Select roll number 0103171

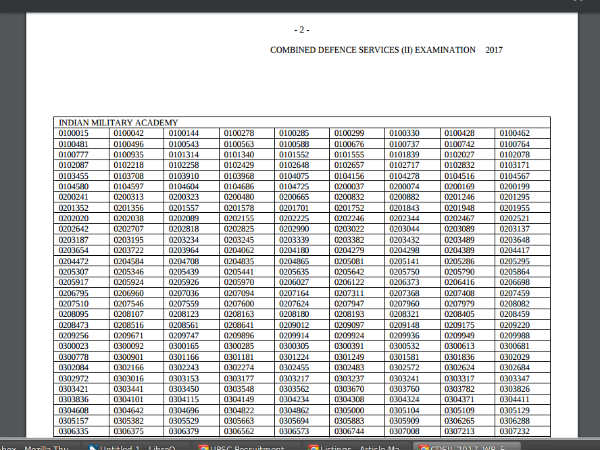[x=515, y=165]
